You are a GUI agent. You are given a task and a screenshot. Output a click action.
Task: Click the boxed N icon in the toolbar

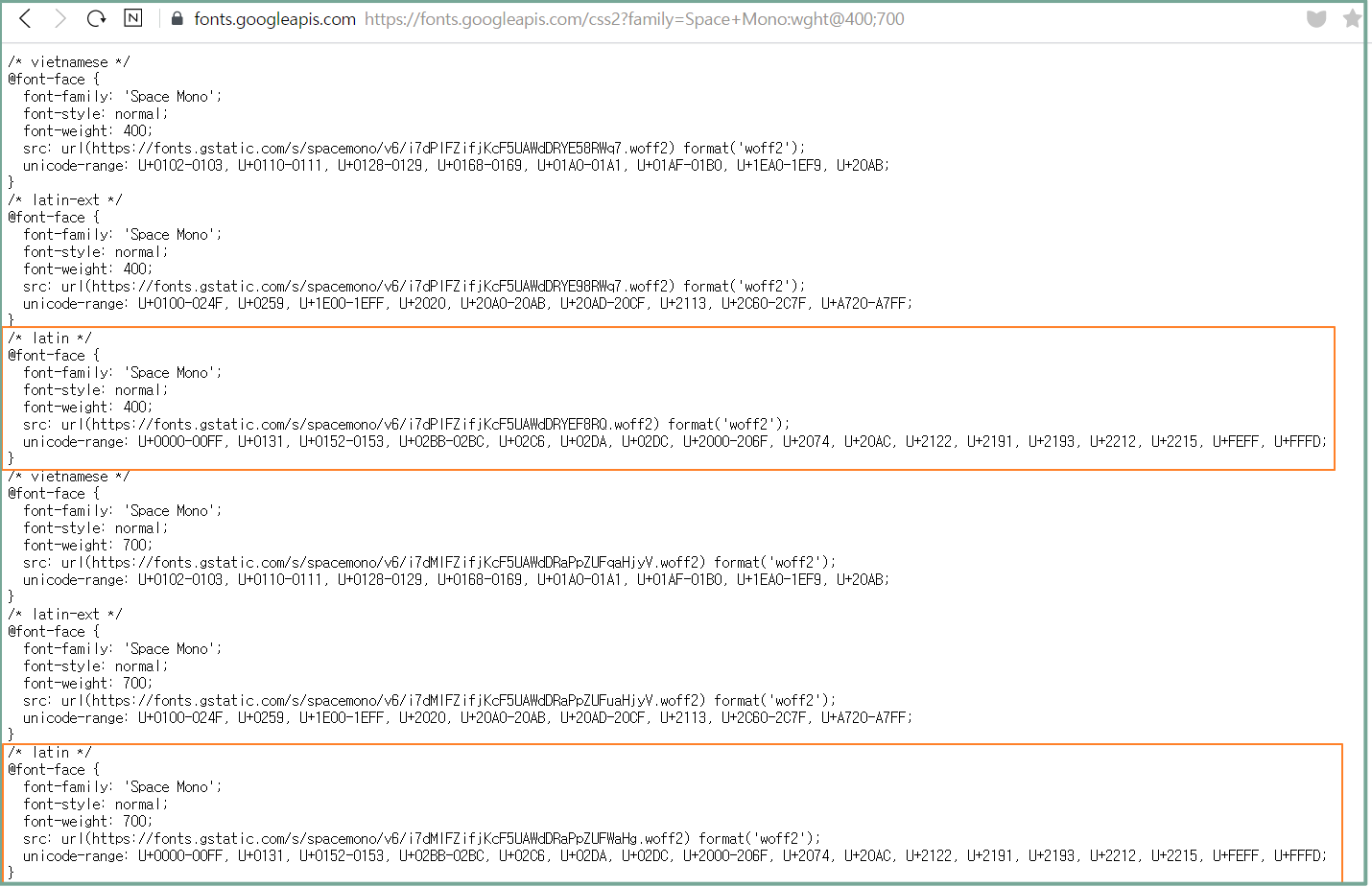tap(133, 18)
